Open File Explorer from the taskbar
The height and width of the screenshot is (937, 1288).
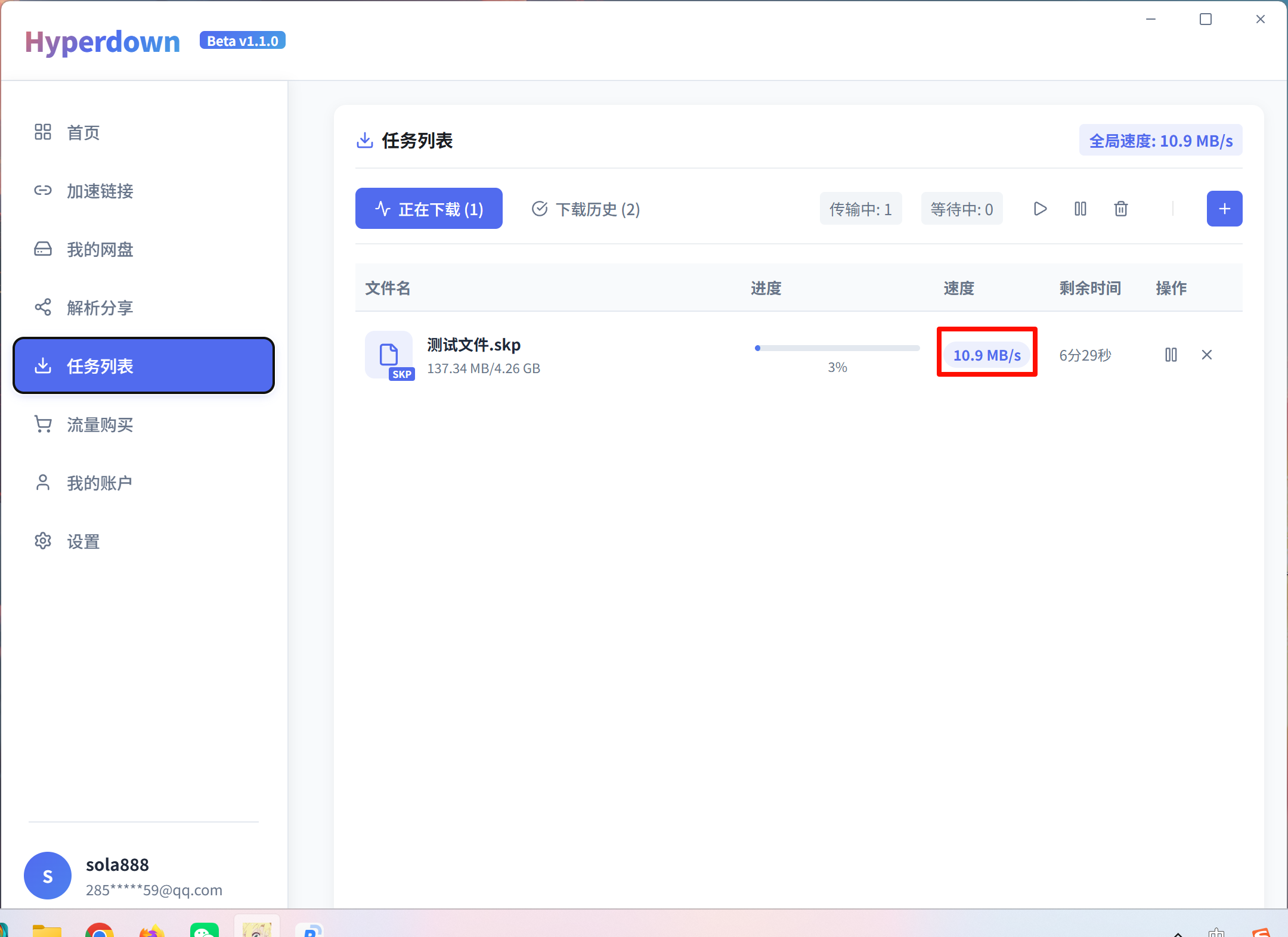[47, 930]
